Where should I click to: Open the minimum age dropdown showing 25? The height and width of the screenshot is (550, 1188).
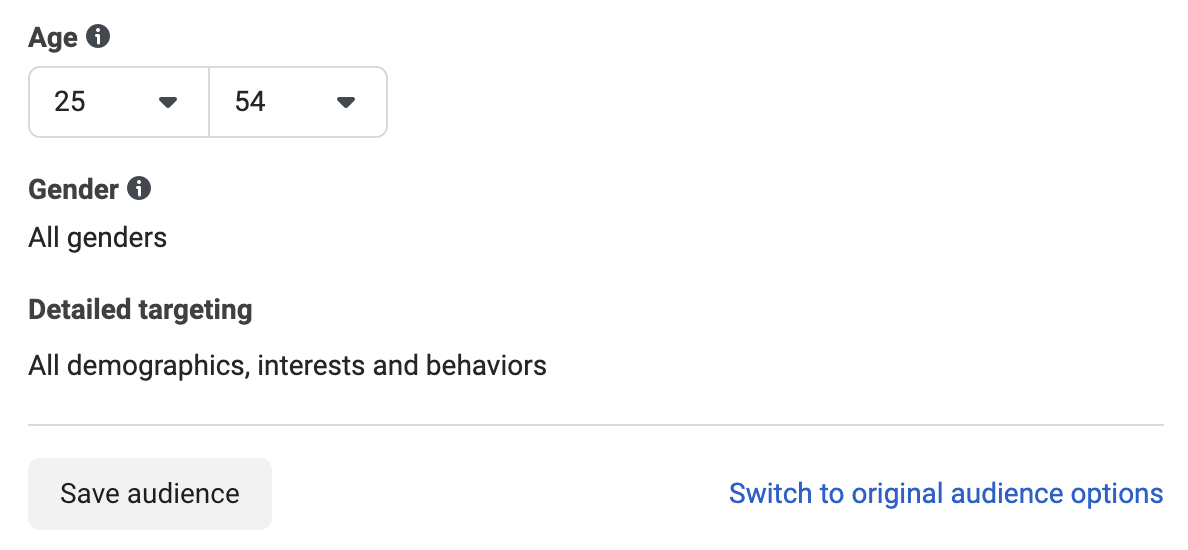click(x=119, y=102)
